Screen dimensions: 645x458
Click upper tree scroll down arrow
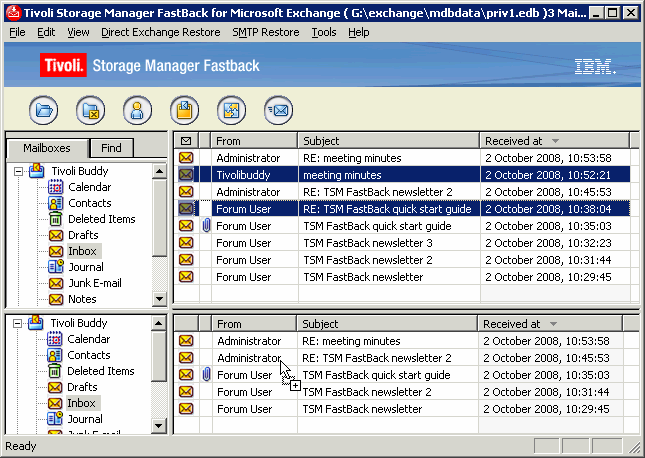pyautogui.click(x=159, y=298)
